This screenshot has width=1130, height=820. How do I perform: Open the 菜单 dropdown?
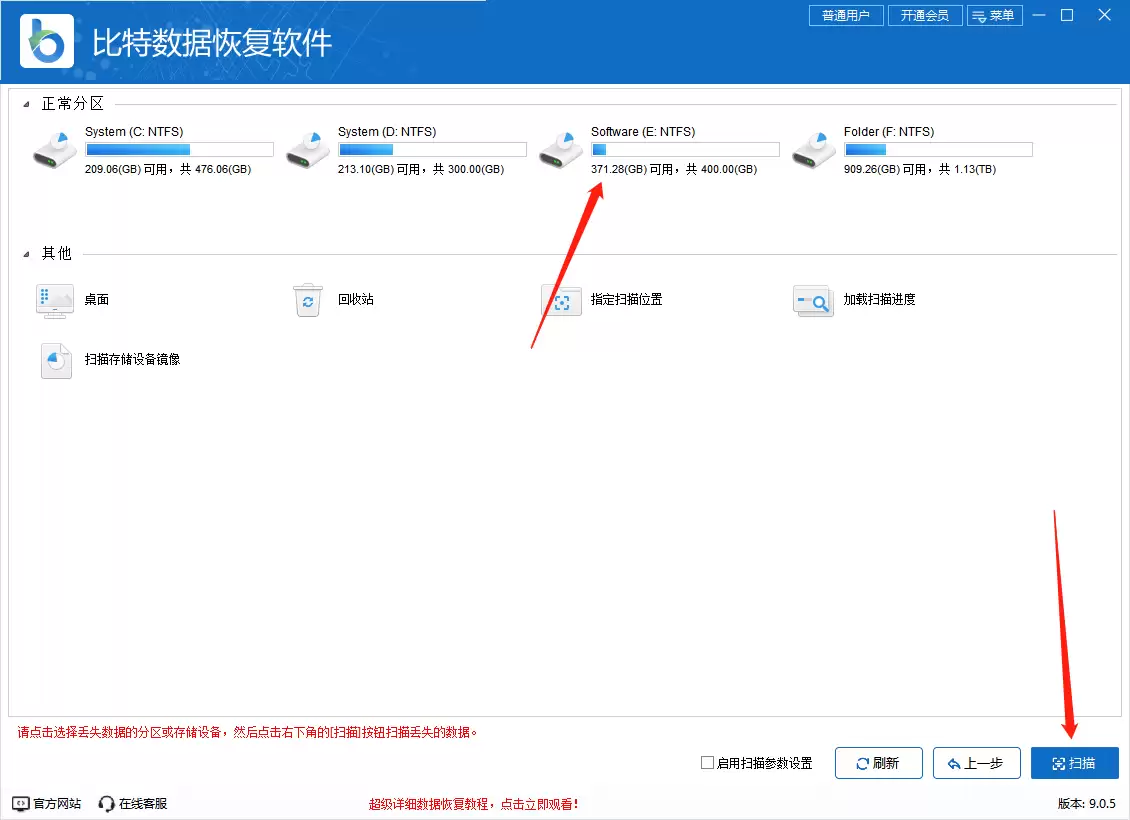point(995,15)
